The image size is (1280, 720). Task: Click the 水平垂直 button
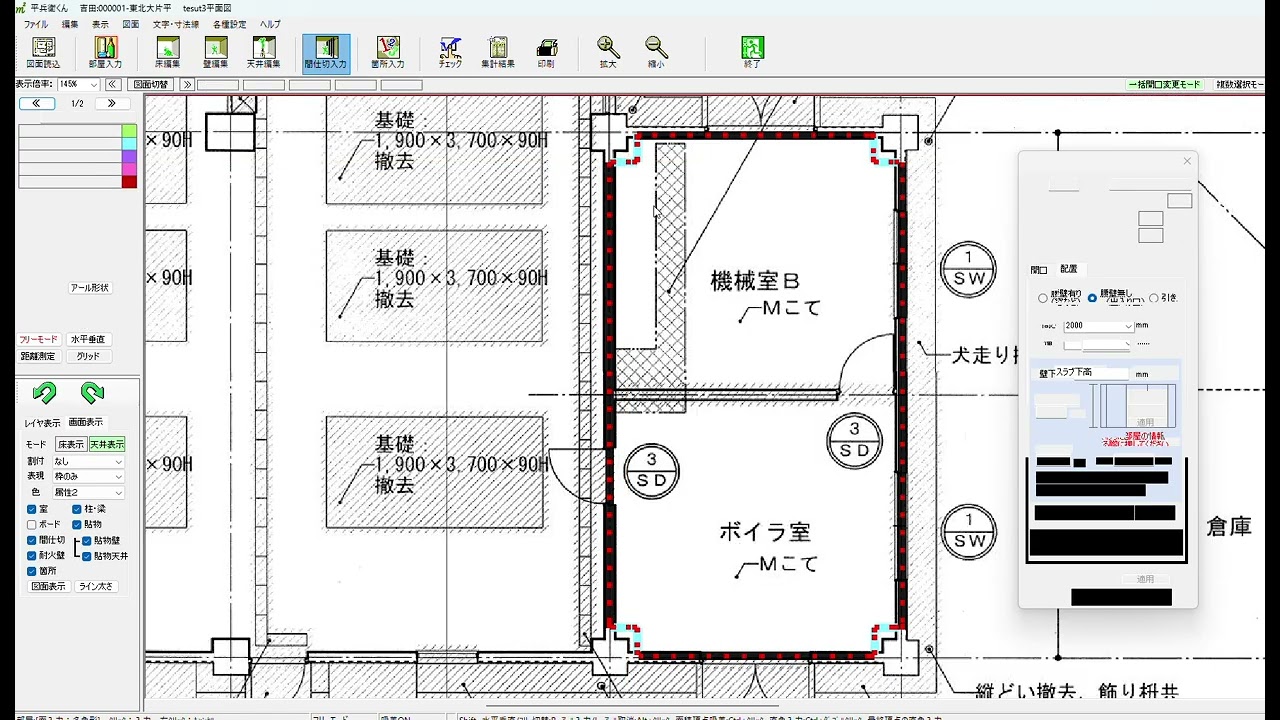88,340
